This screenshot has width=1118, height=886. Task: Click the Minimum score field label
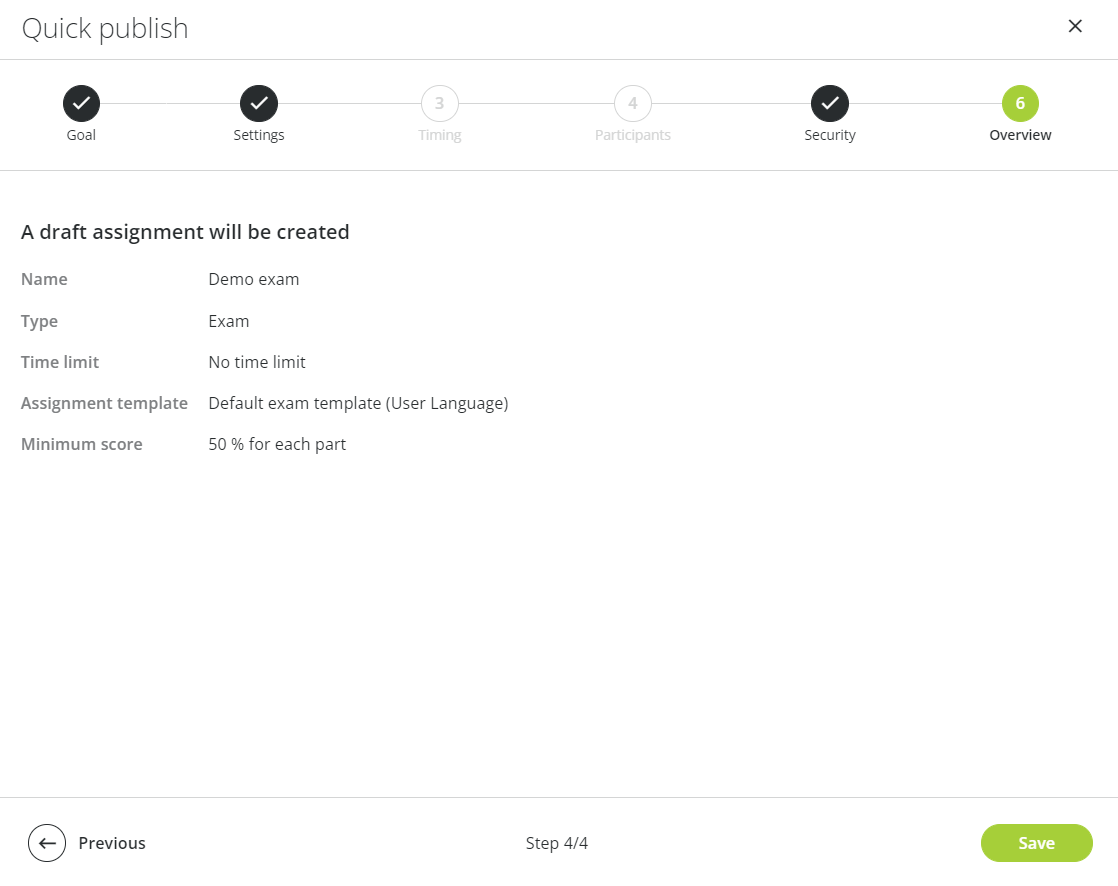coord(81,443)
